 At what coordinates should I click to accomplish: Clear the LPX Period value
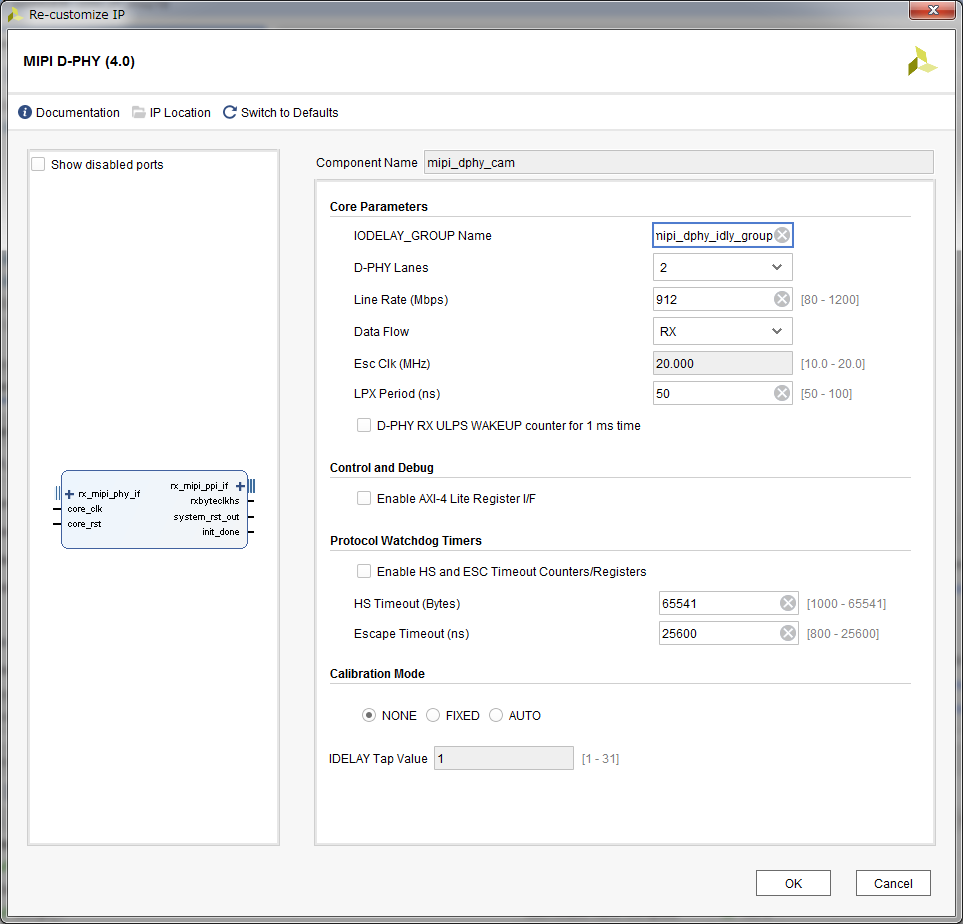point(782,393)
